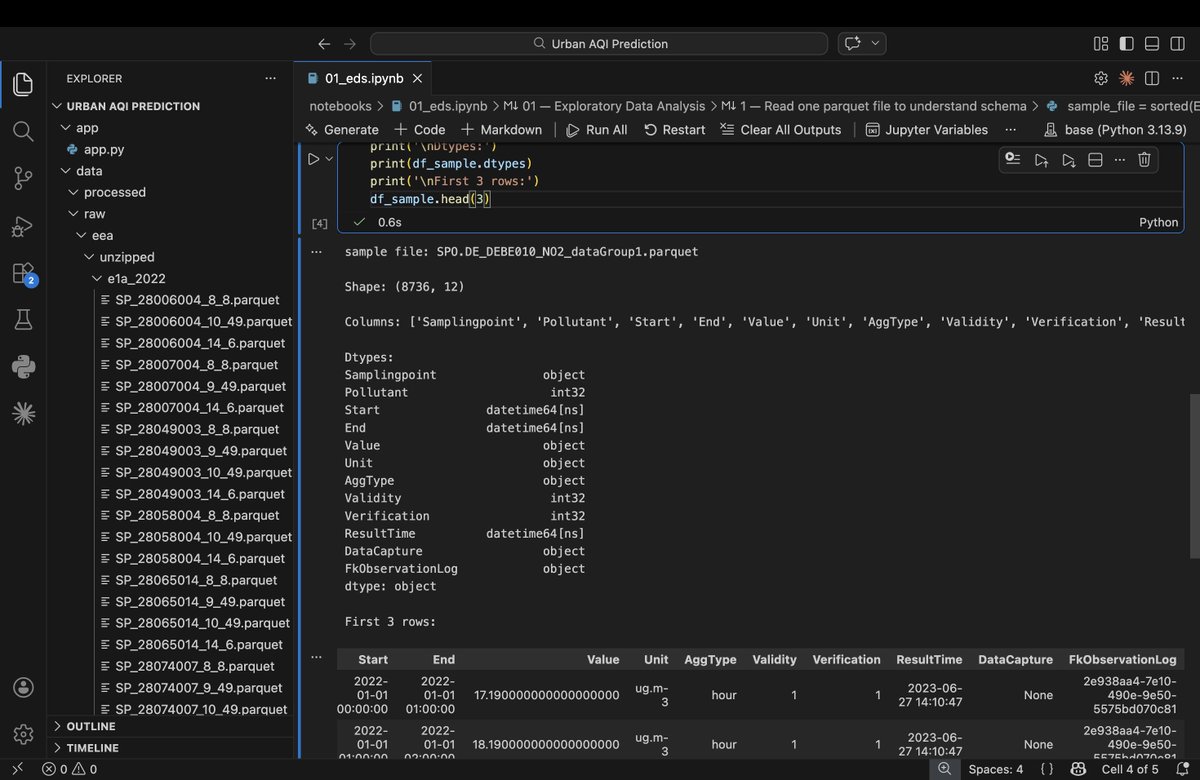Click the errors and warnings status indicator
The image size is (1200, 780).
point(69,769)
